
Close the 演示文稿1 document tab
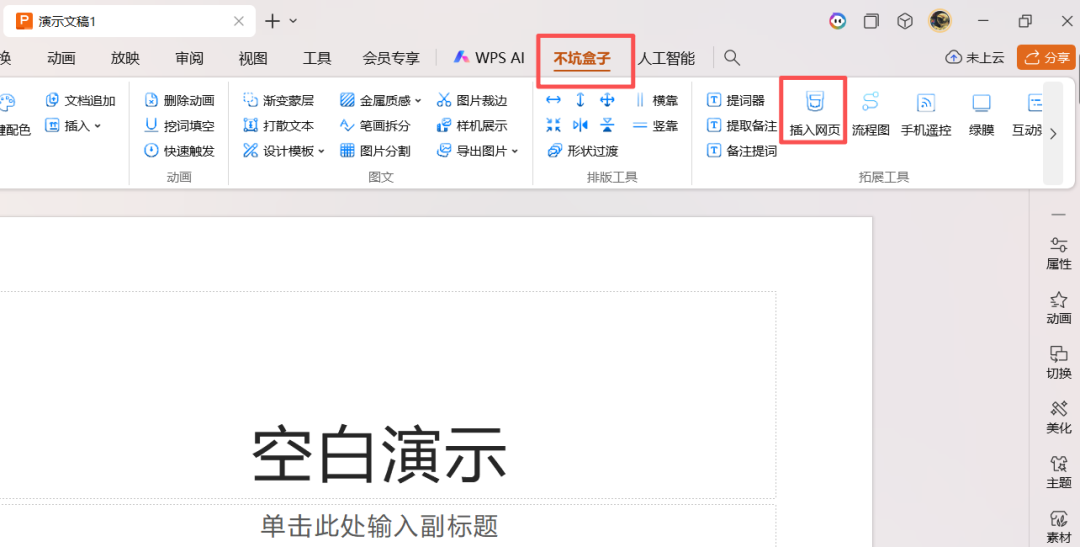[238, 21]
